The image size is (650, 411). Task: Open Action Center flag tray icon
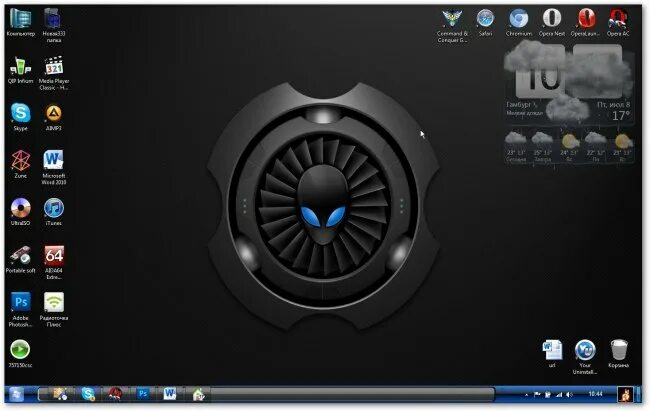pos(538,394)
